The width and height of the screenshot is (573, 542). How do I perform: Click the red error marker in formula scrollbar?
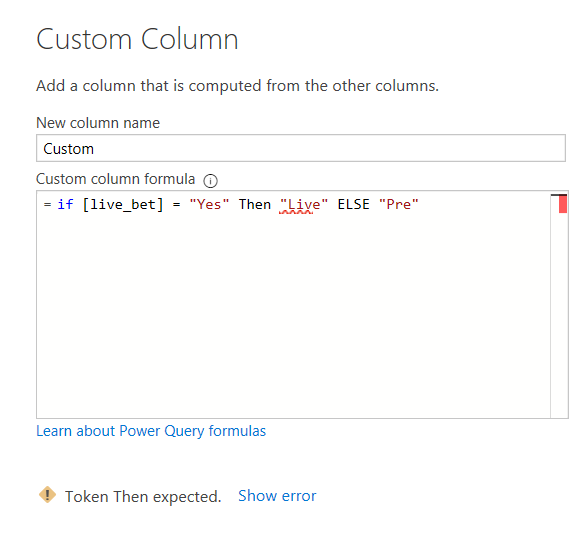(563, 204)
